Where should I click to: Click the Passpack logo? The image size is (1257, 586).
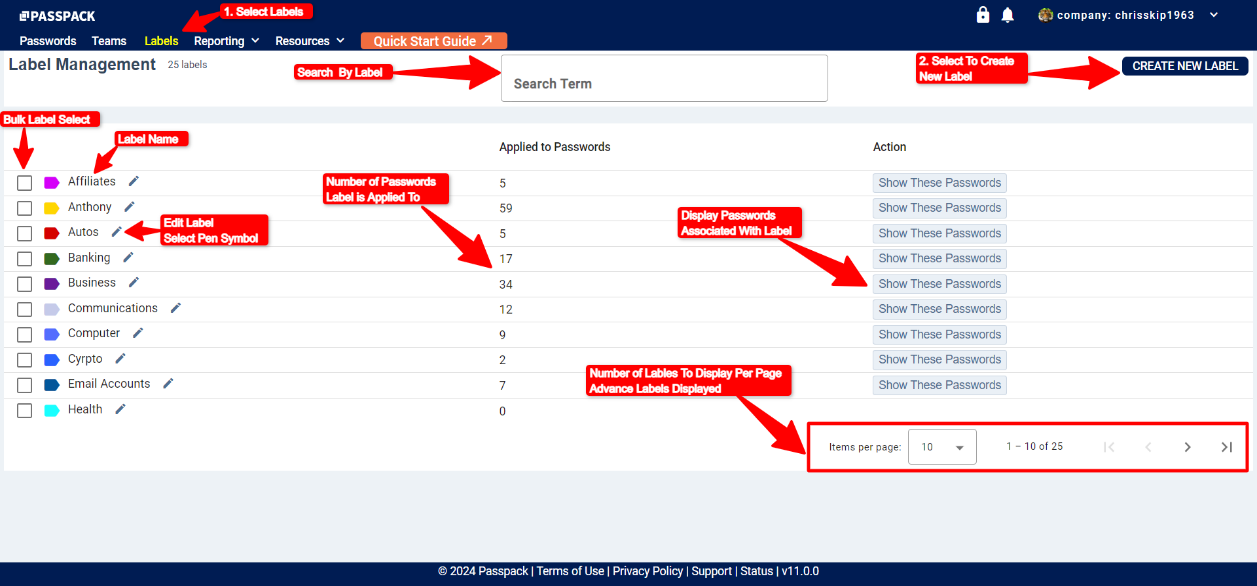(58, 16)
